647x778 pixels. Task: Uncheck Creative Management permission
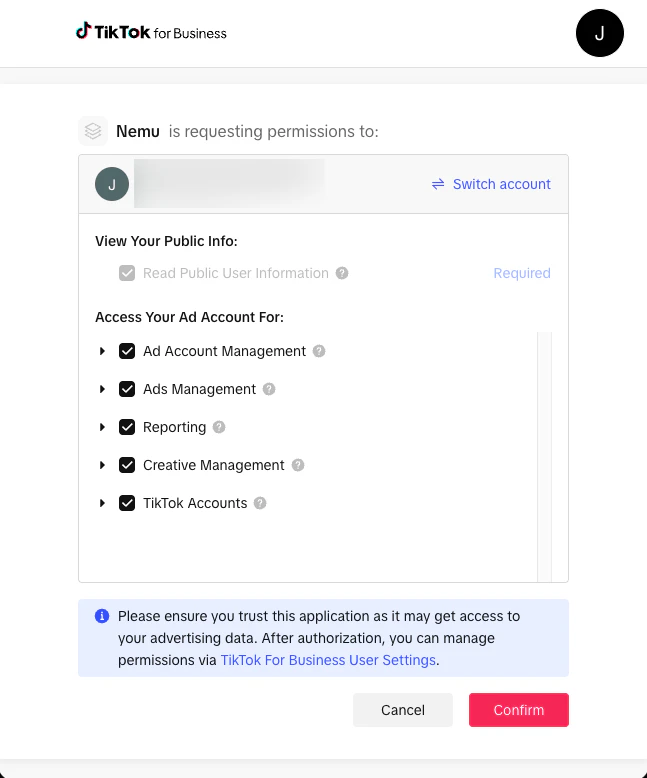(127, 465)
